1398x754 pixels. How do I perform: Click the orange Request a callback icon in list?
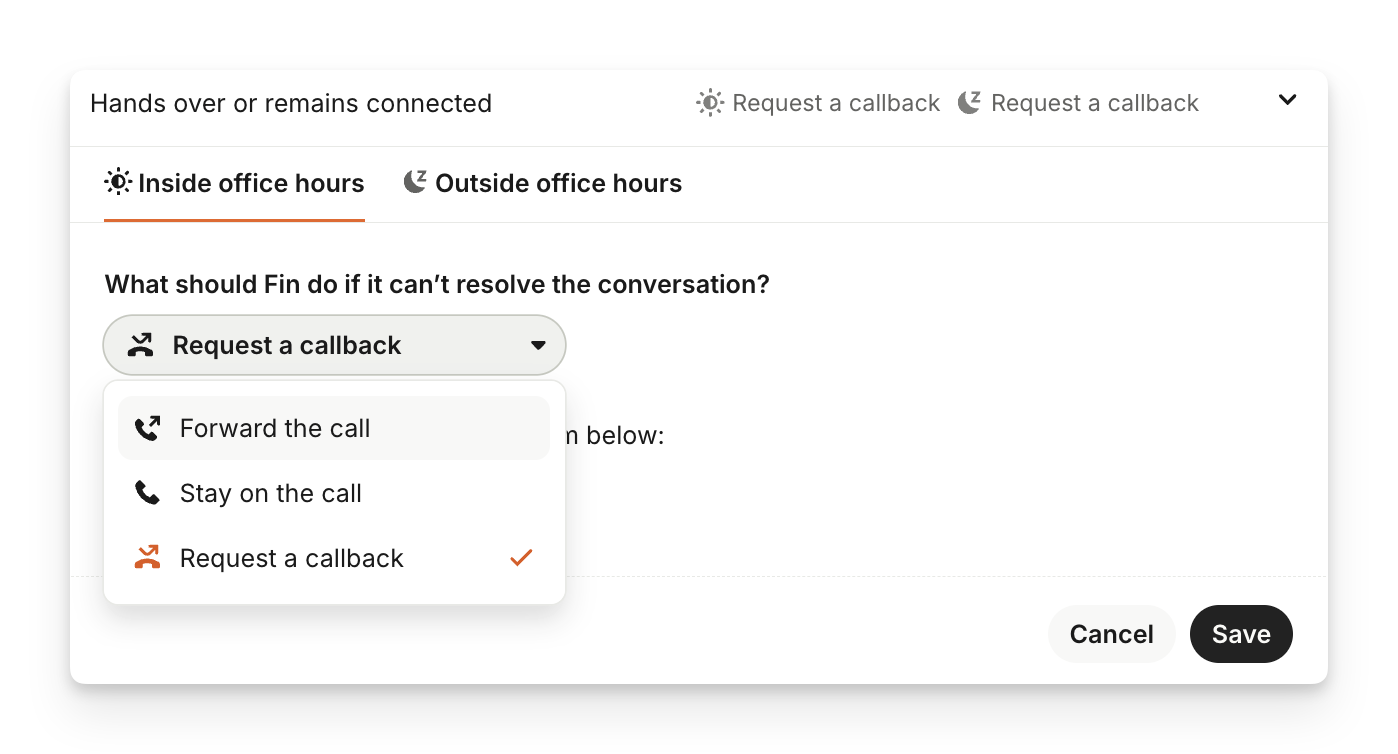tap(147, 558)
